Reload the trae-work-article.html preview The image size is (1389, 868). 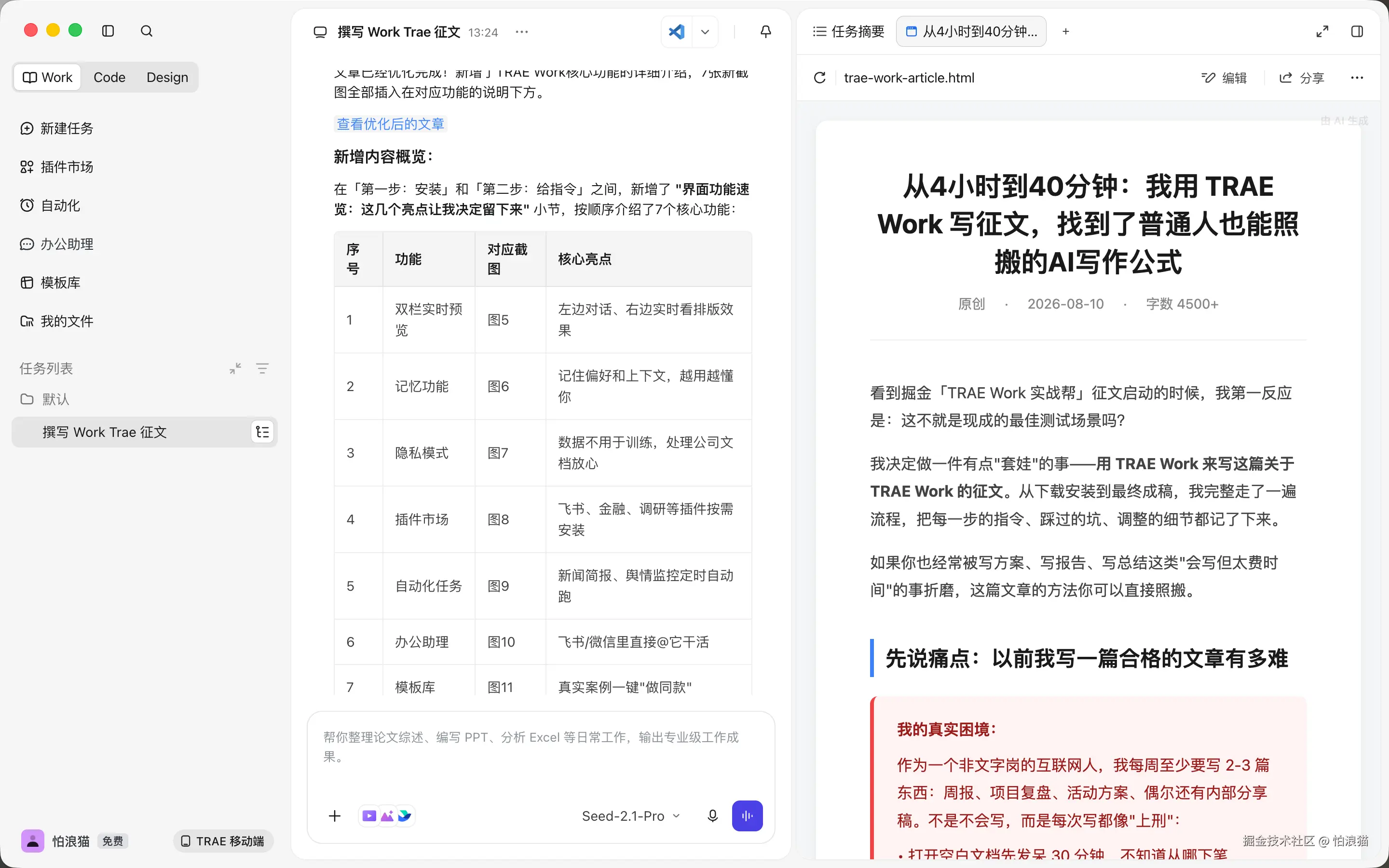click(x=819, y=78)
